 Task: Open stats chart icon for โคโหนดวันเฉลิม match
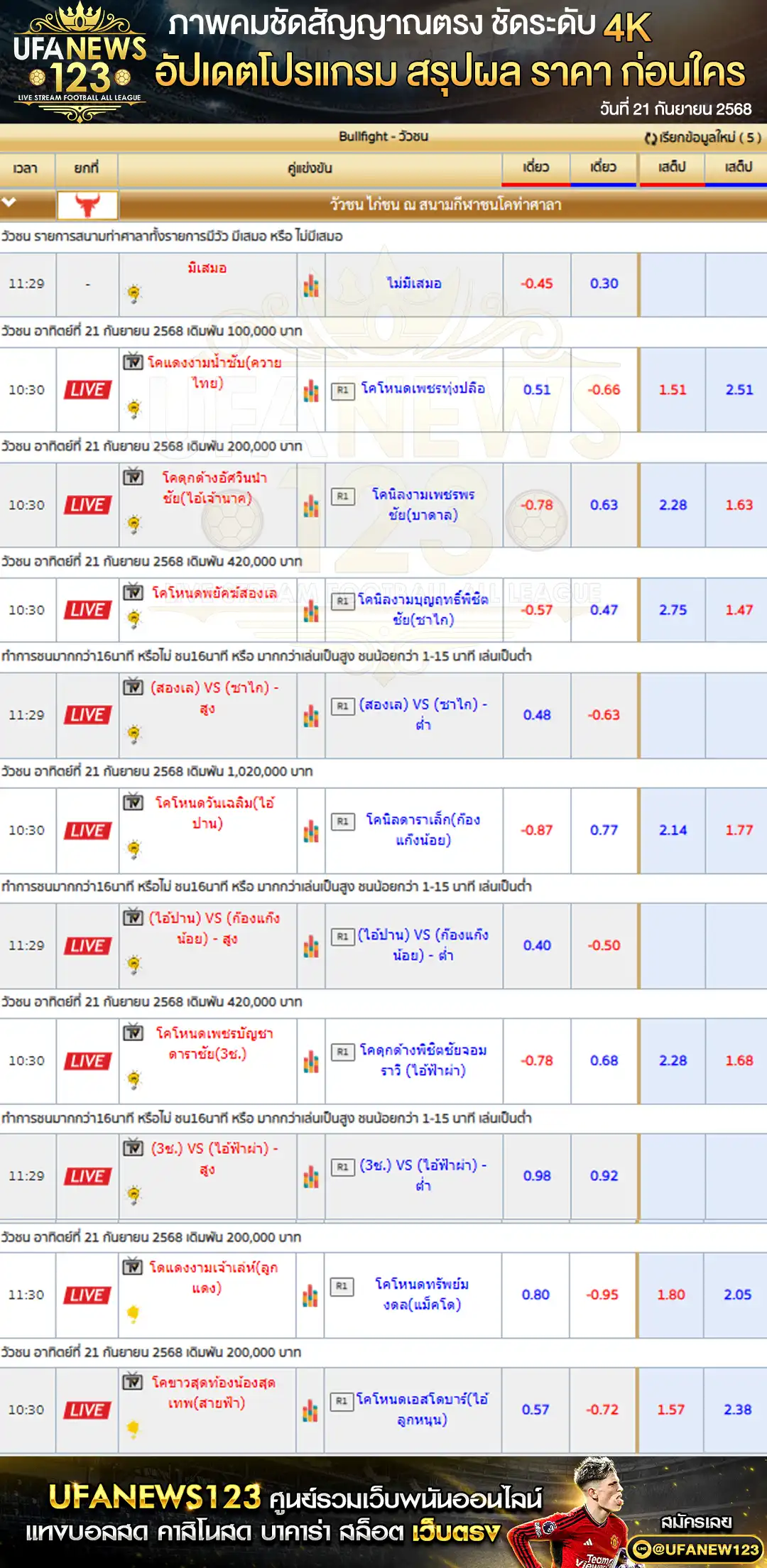tap(311, 832)
